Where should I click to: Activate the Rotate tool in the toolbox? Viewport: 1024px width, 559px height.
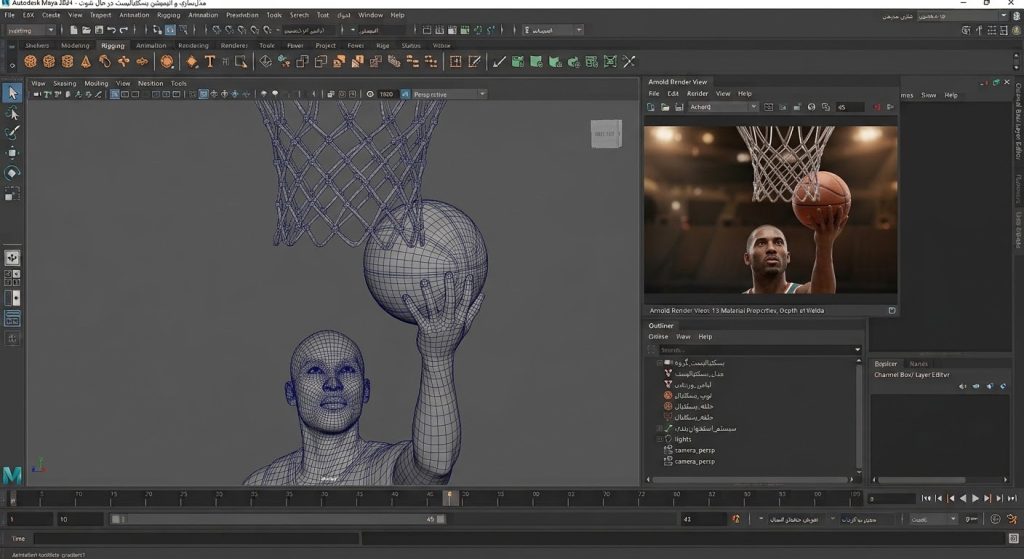(12, 173)
